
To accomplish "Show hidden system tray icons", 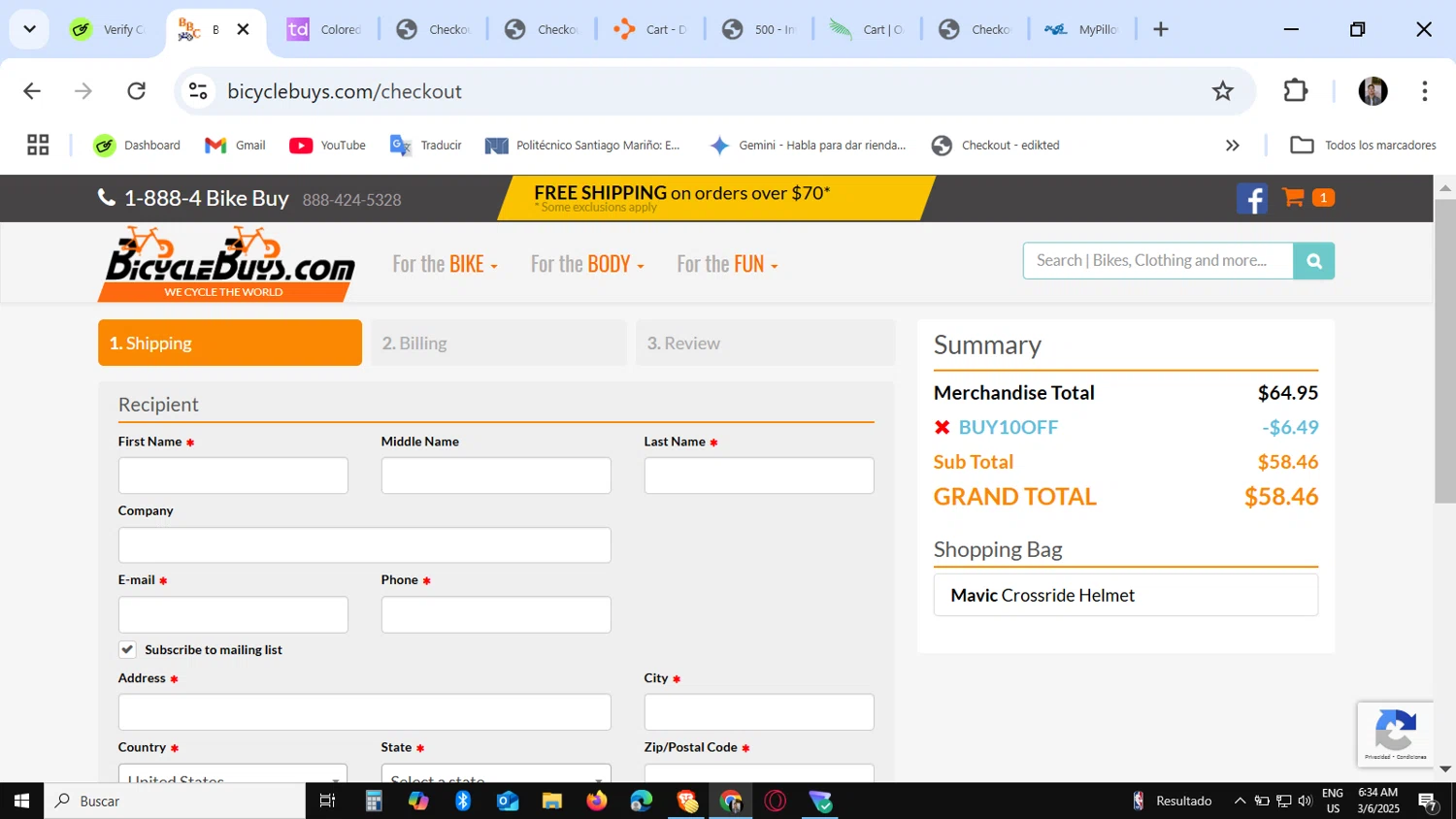I will click(x=1240, y=801).
